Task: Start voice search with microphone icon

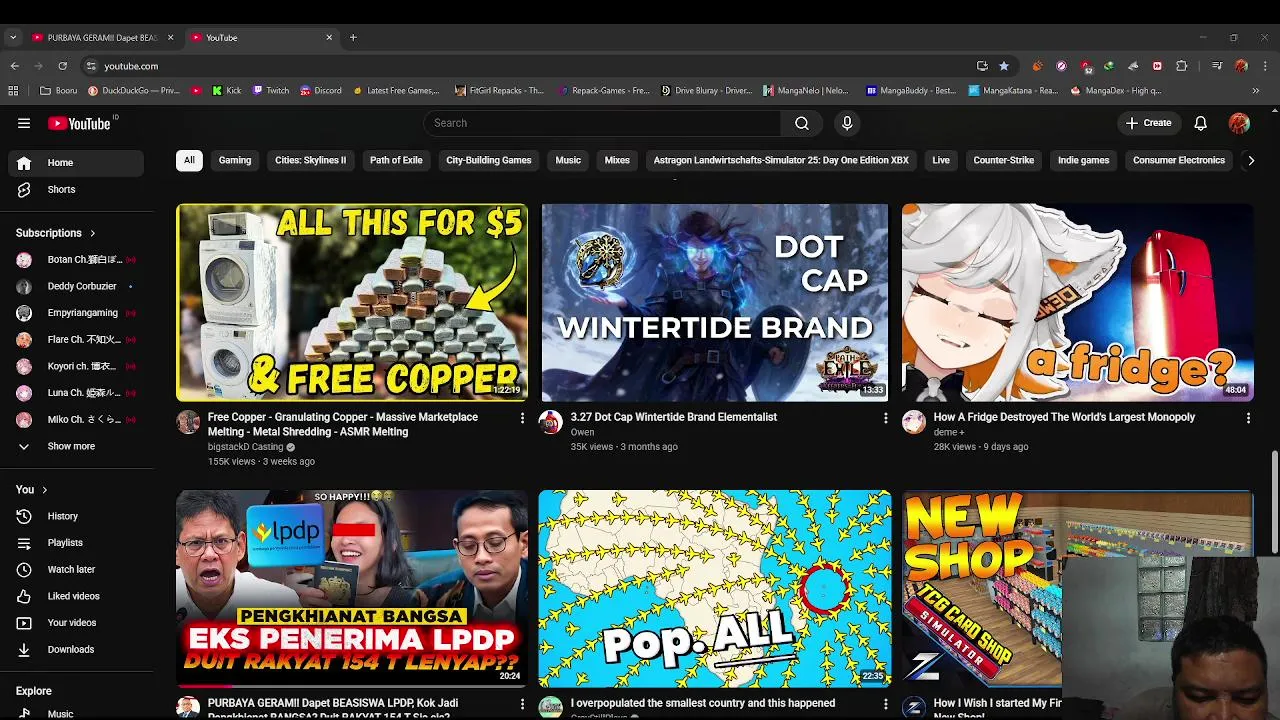Action: [x=847, y=123]
